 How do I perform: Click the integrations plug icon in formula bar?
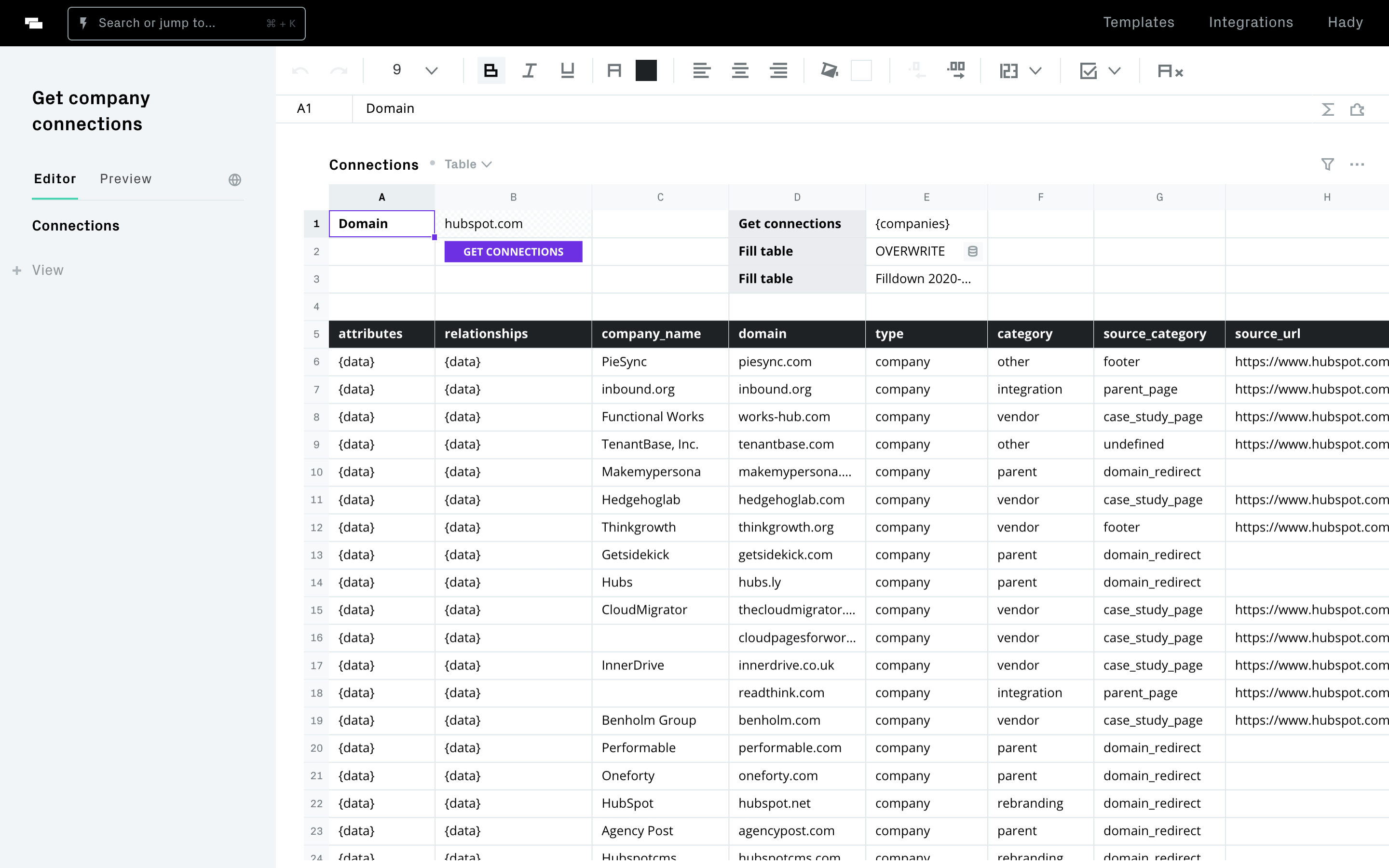click(x=1357, y=109)
